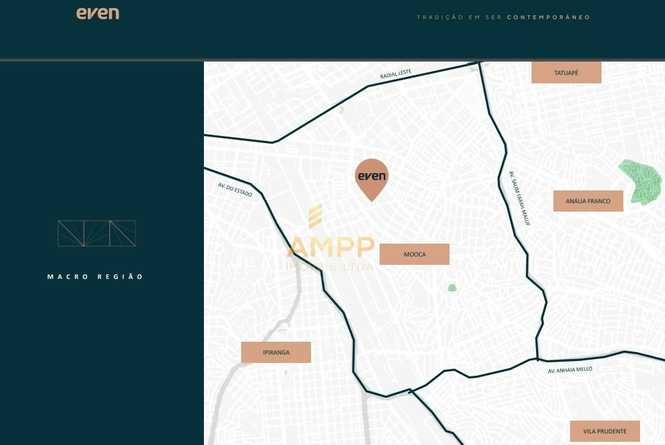
Task: Select the Anália Franco neighborhood label
Action: (588, 201)
